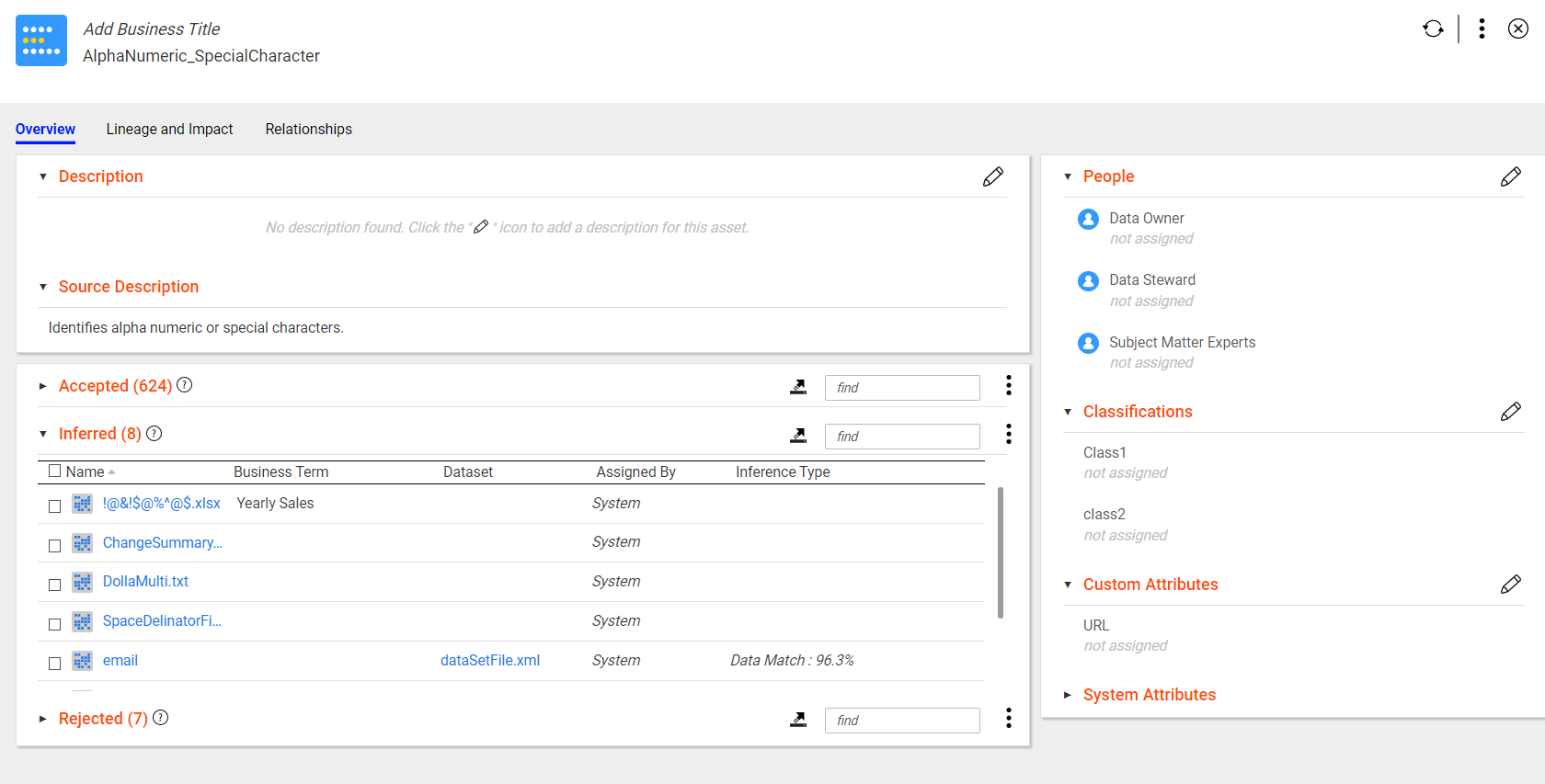The image size is (1545, 784).
Task: Edit the People section with the pencil icon
Action: pos(1511,176)
